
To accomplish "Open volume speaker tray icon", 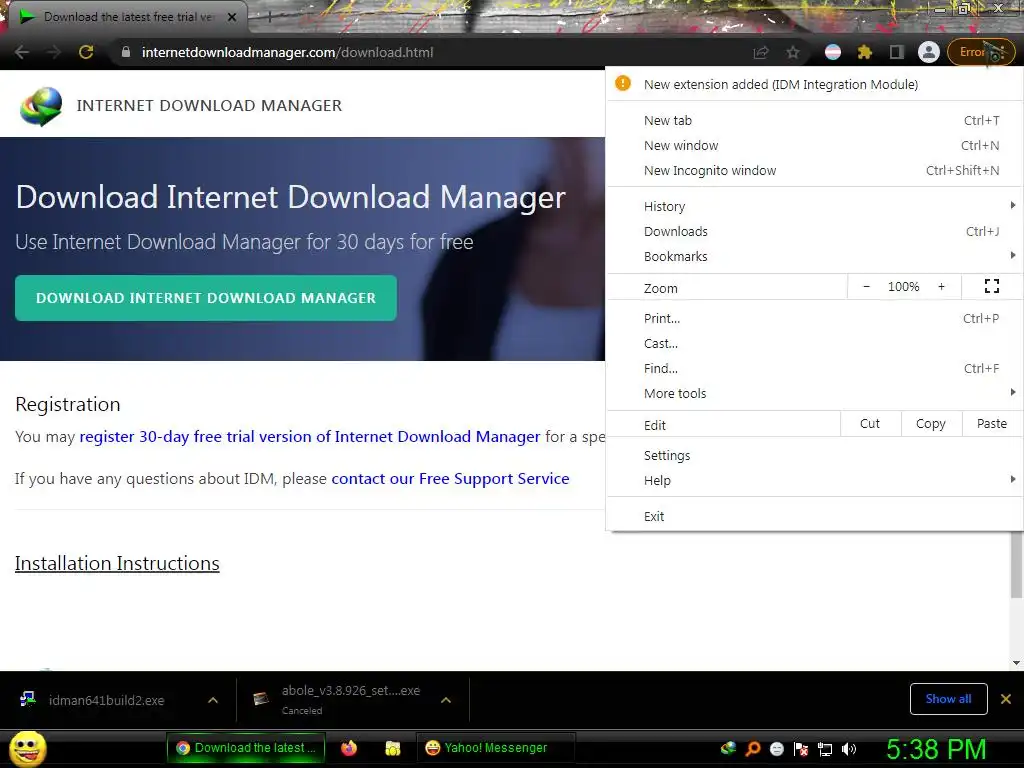I will [849, 749].
